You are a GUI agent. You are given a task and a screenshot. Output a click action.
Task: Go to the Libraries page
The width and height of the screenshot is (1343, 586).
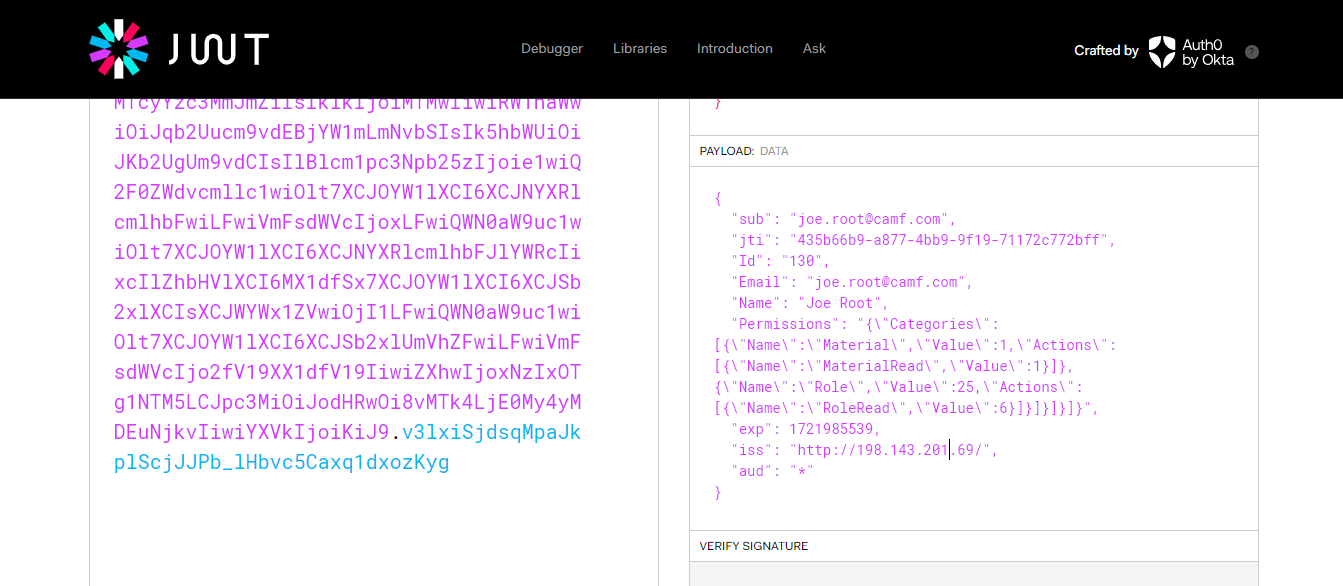tap(640, 49)
